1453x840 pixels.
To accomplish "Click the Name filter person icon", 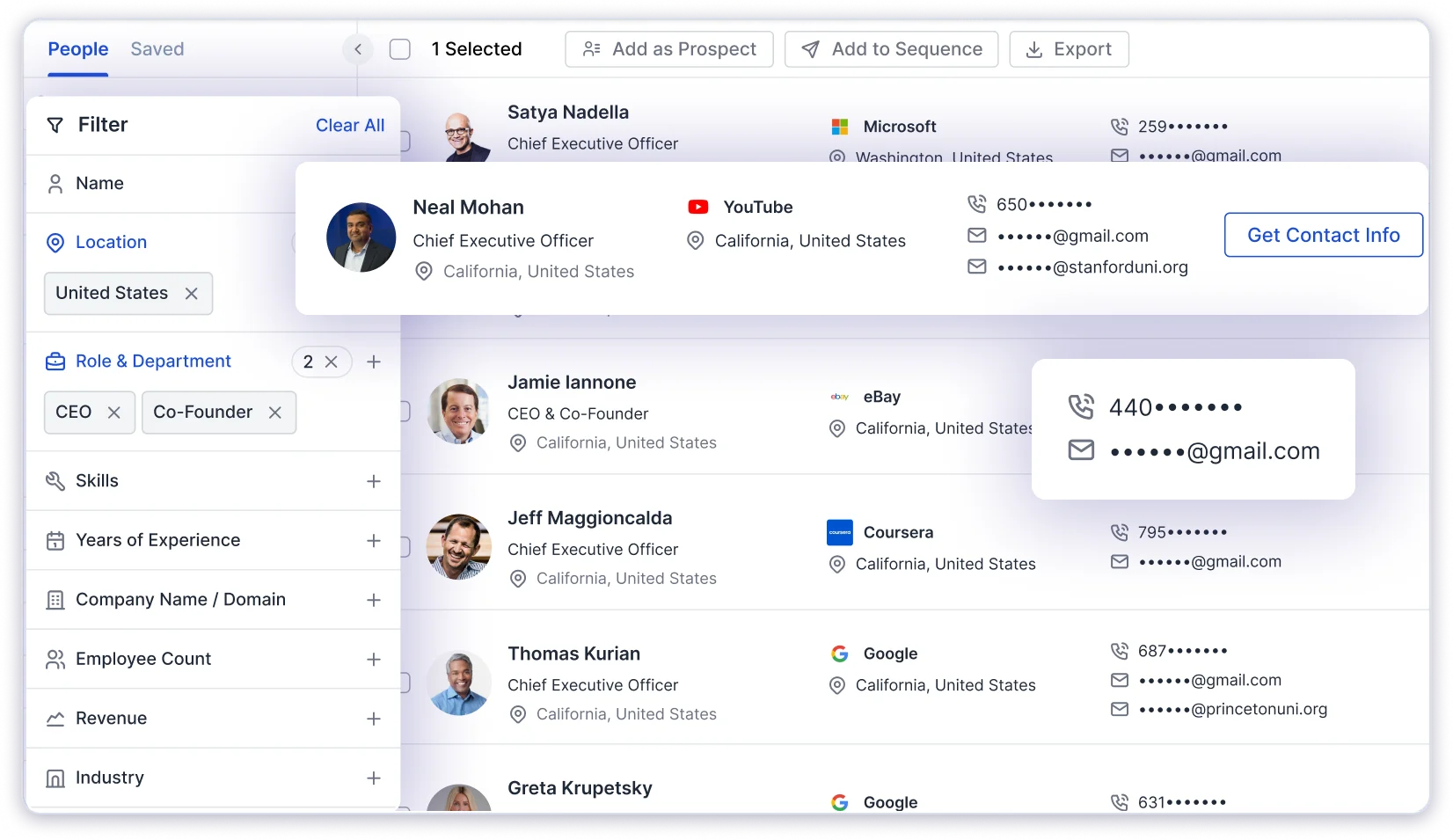I will click(55, 184).
